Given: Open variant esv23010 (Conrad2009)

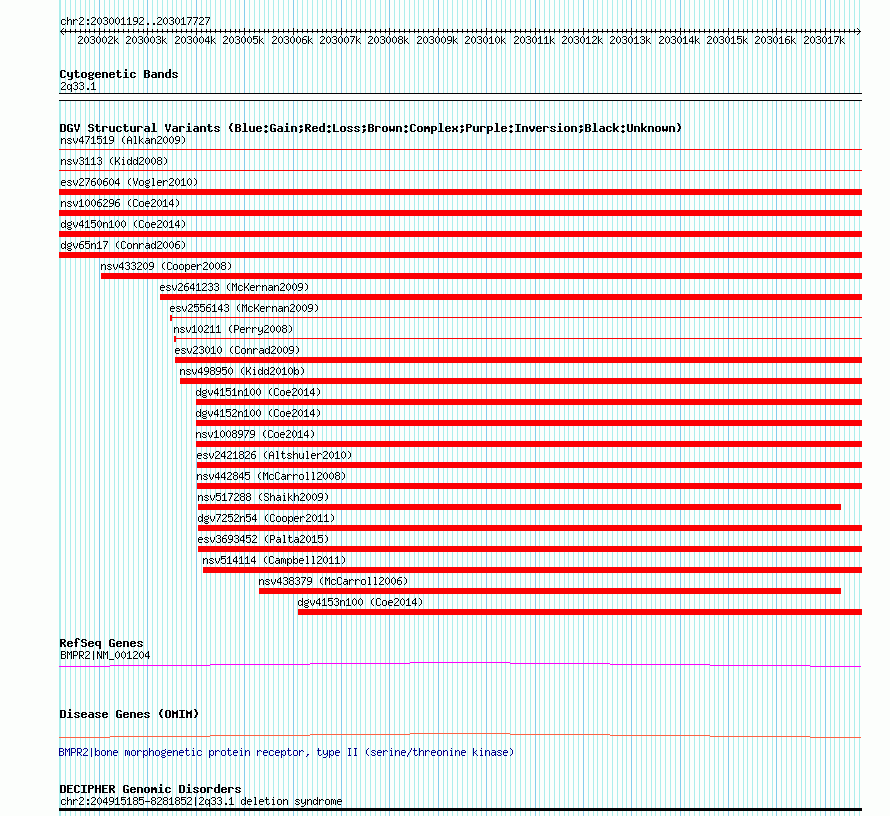Looking at the screenshot, I should [x=237, y=350].
